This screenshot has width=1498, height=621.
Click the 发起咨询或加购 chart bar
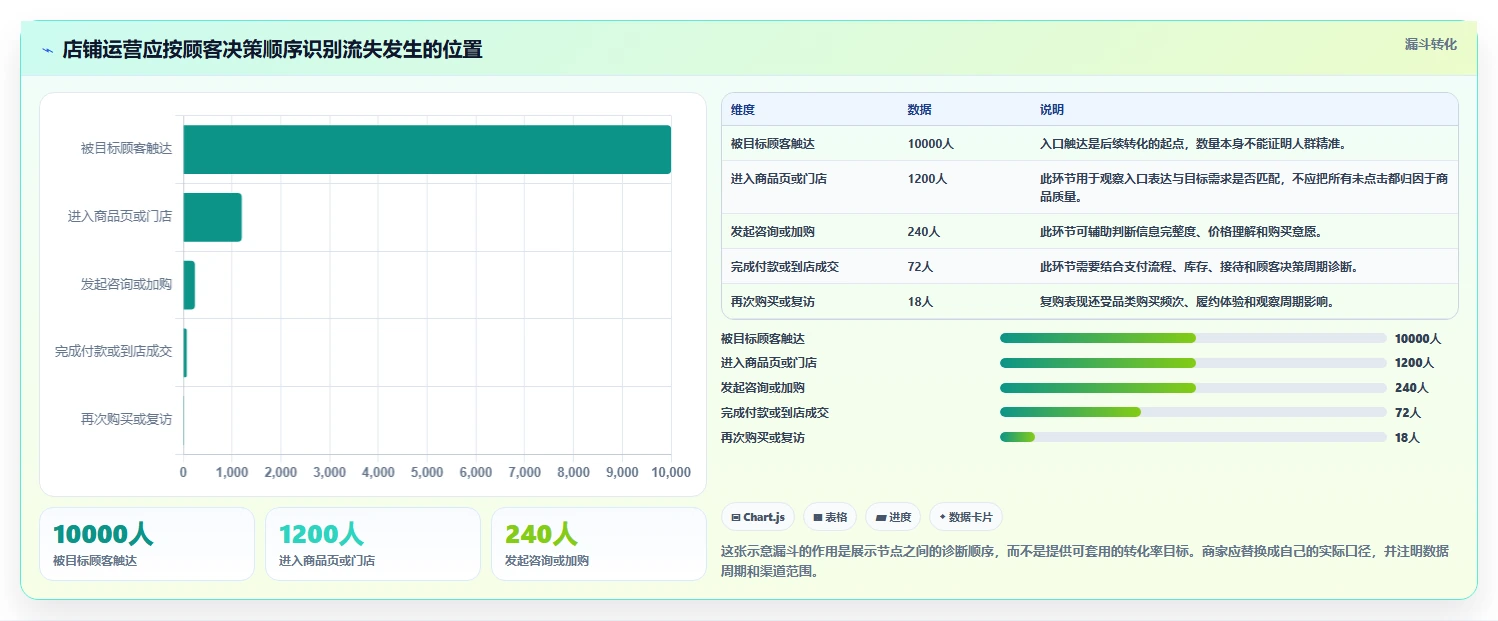point(189,285)
